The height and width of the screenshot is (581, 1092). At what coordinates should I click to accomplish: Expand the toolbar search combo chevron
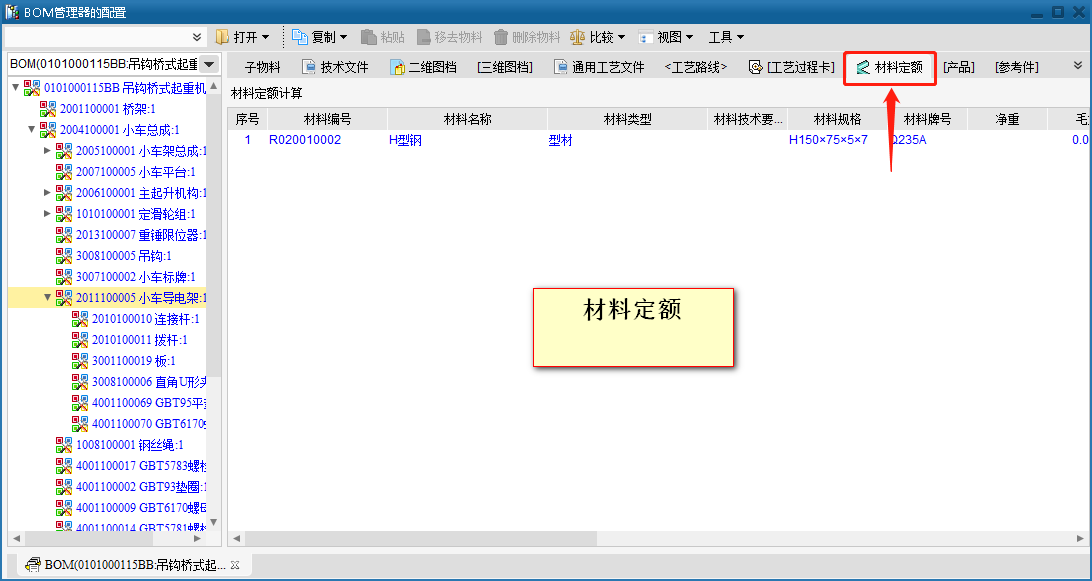click(x=197, y=37)
